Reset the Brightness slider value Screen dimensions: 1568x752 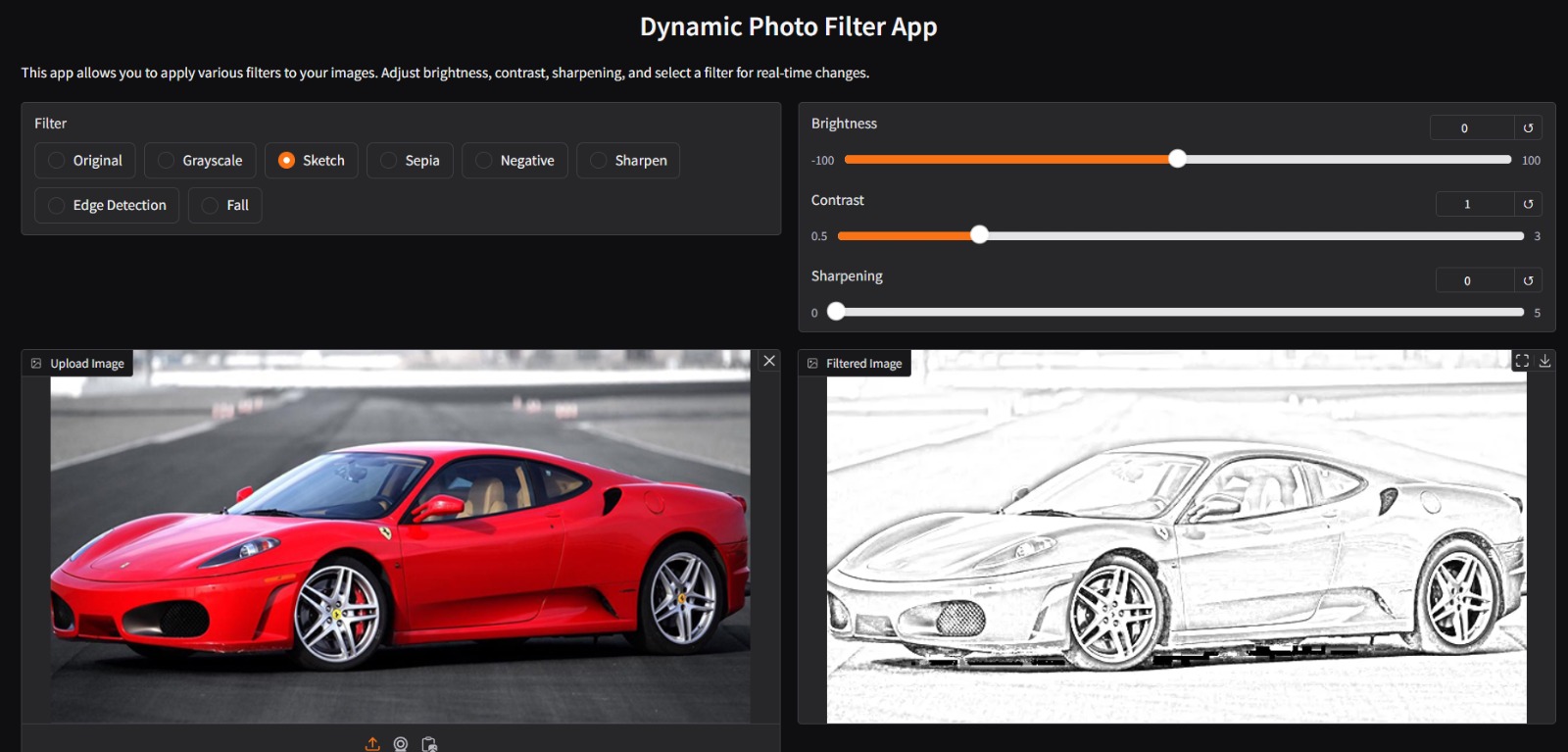[1528, 127]
